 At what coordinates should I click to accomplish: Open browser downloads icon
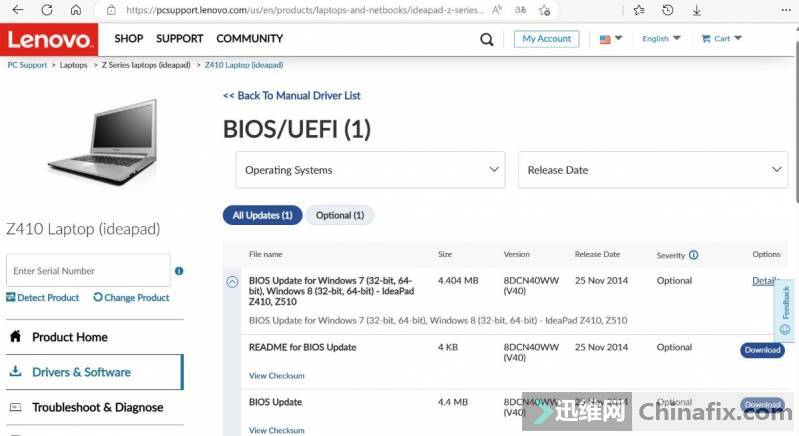pos(697,10)
